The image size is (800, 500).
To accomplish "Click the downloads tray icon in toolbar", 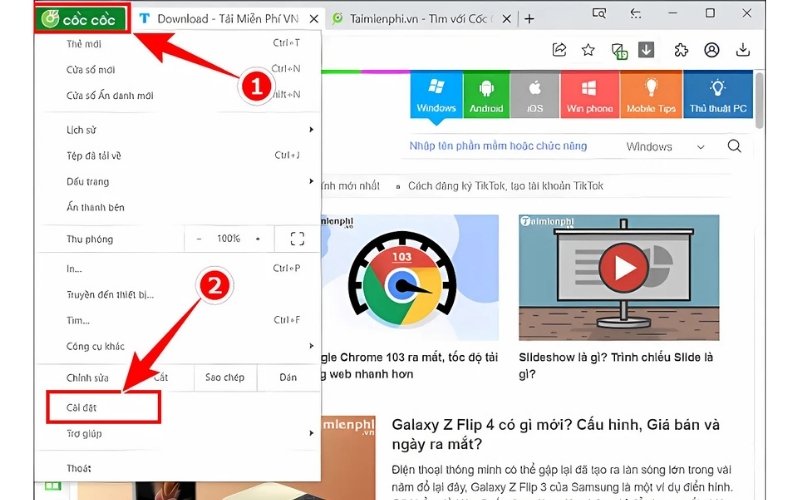I will (x=742, y=50).
